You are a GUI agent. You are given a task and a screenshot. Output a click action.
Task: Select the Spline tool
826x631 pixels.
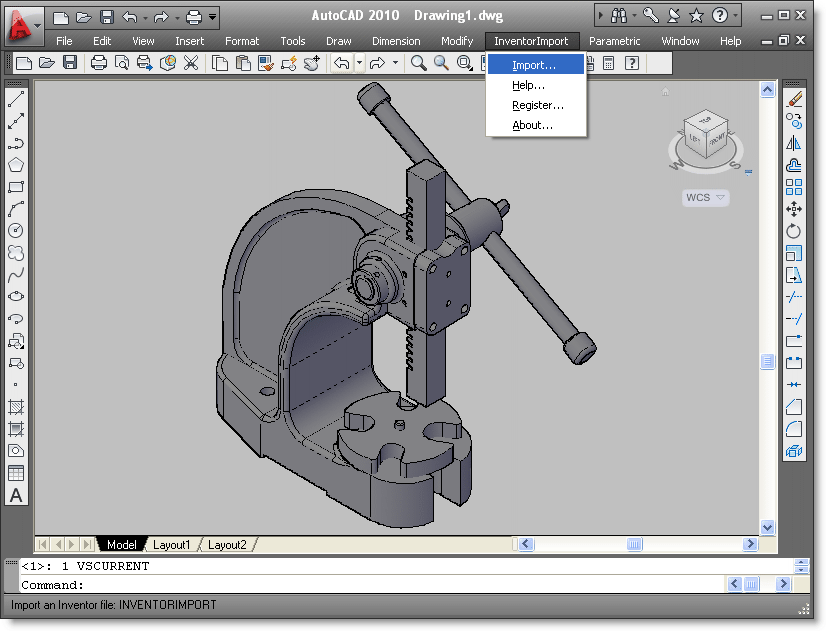click(16, 275)
